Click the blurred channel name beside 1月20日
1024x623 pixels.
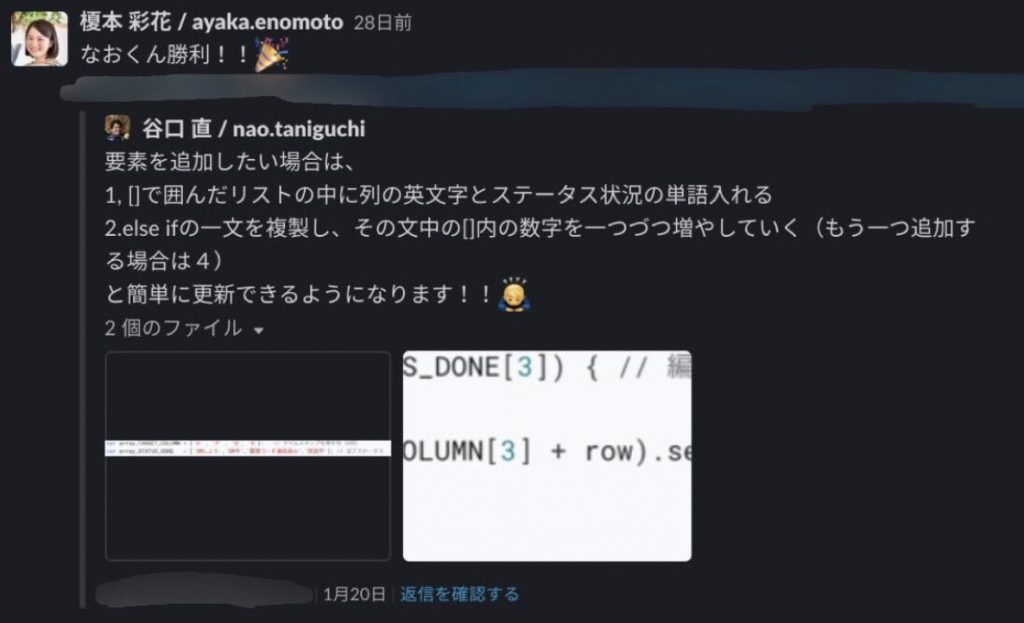pyautogui.click(x=205, y=594)
